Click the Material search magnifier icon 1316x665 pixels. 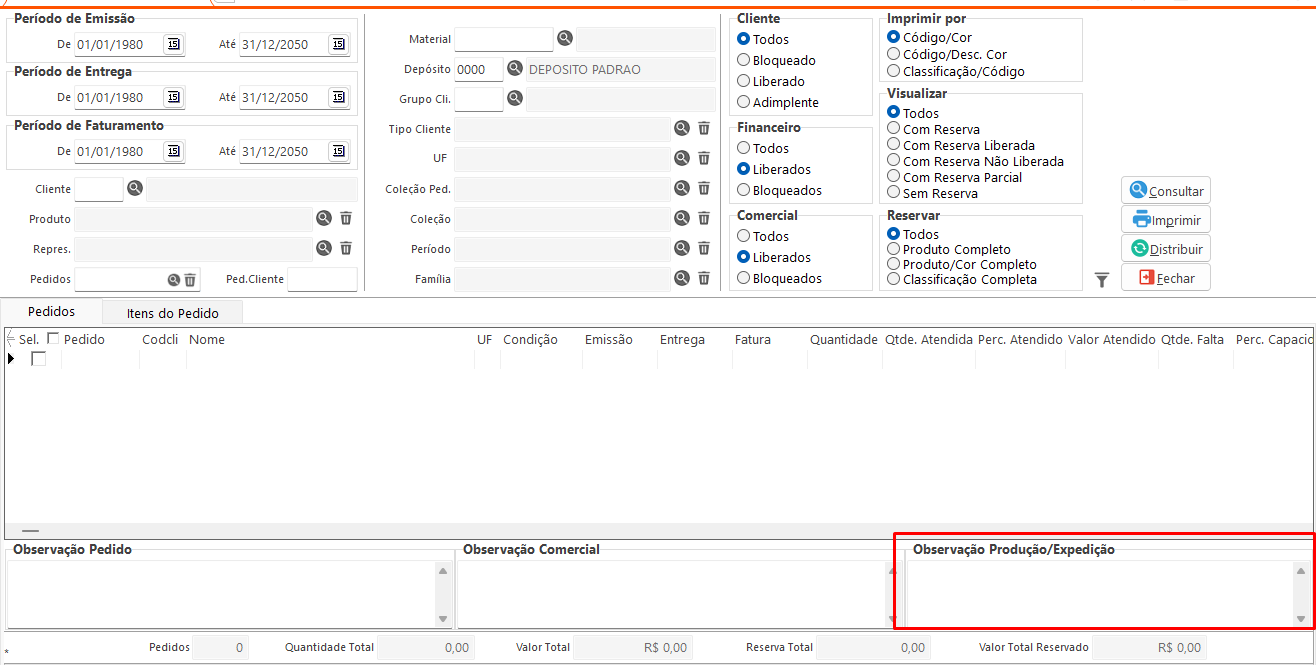coord(565,38)
